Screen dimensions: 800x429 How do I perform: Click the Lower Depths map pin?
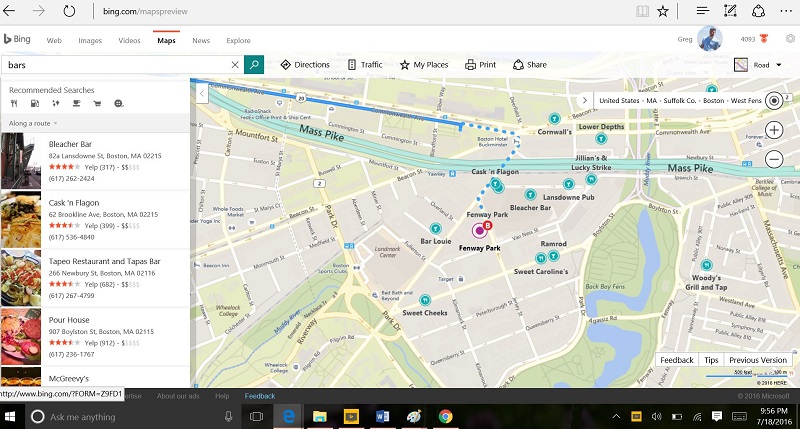pyautogui.click(x=601, y=138)
